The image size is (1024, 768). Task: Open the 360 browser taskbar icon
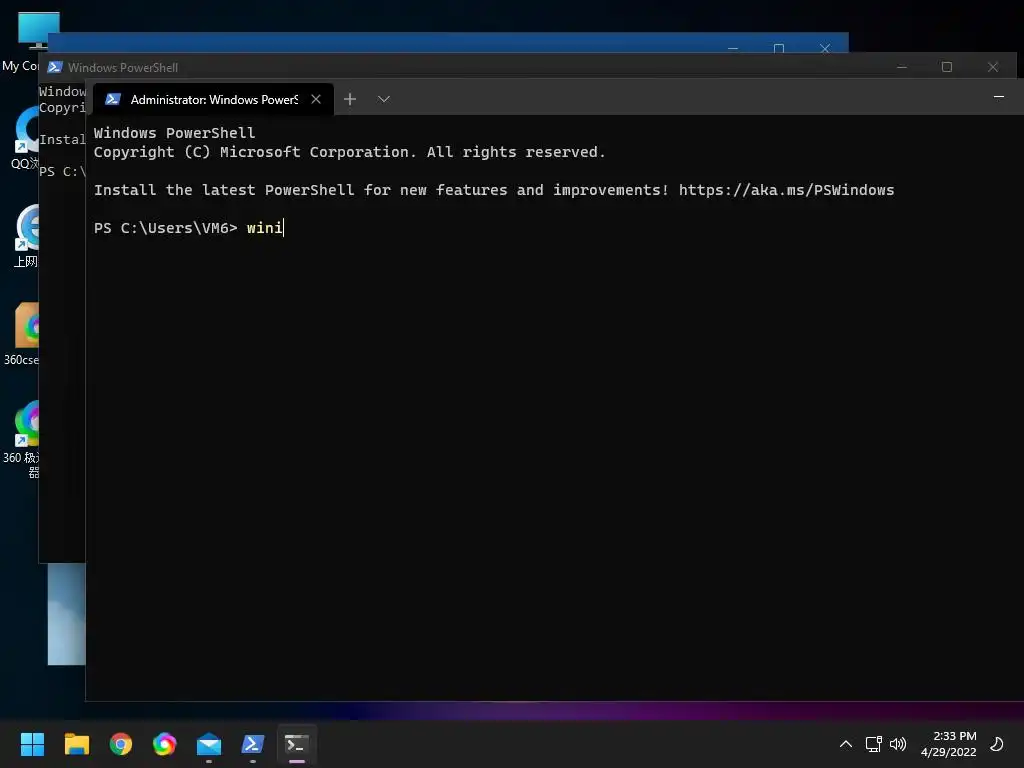pos(165,744)
